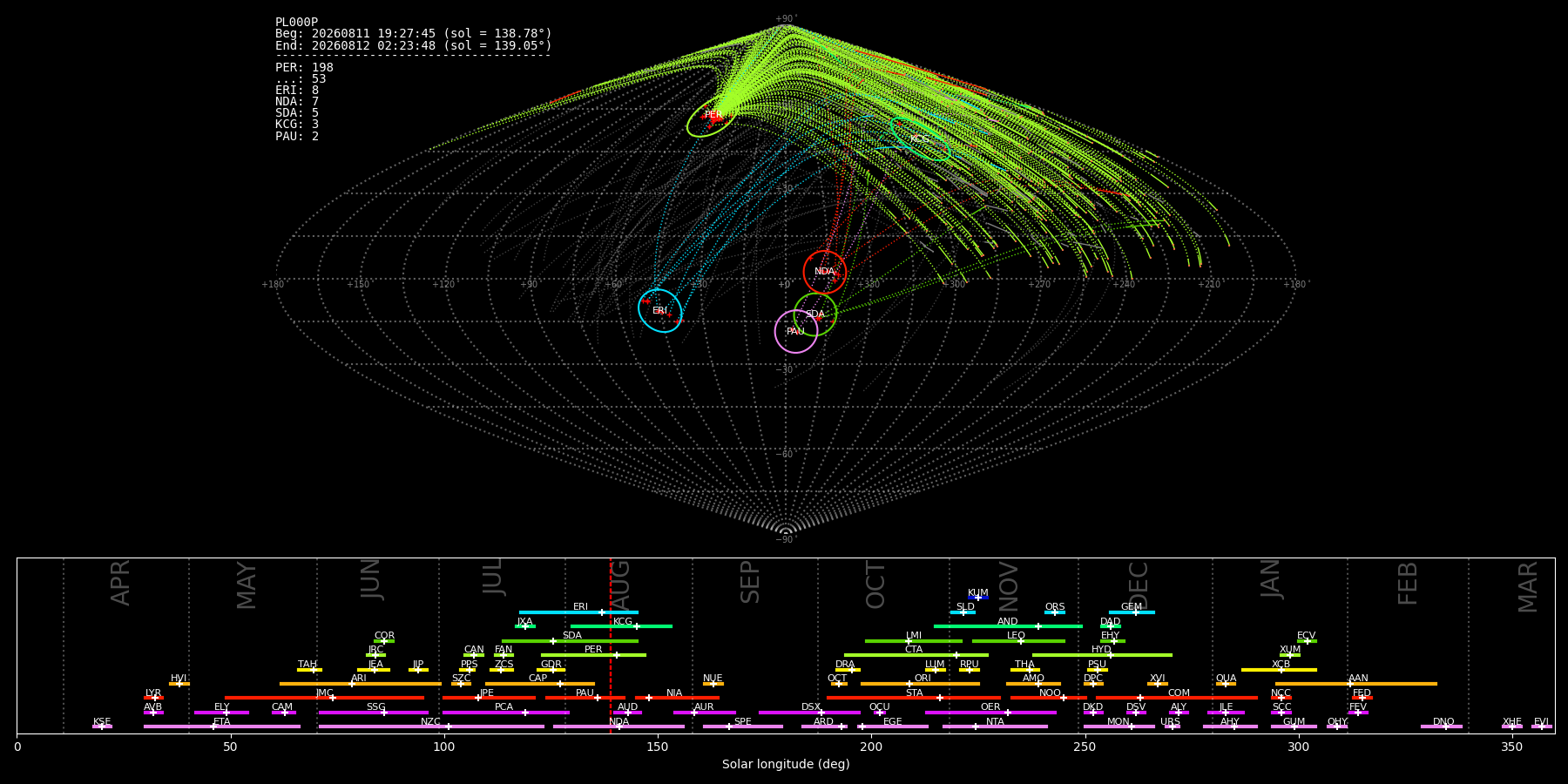Click the PER shower bar in timeline

[593, 655]
